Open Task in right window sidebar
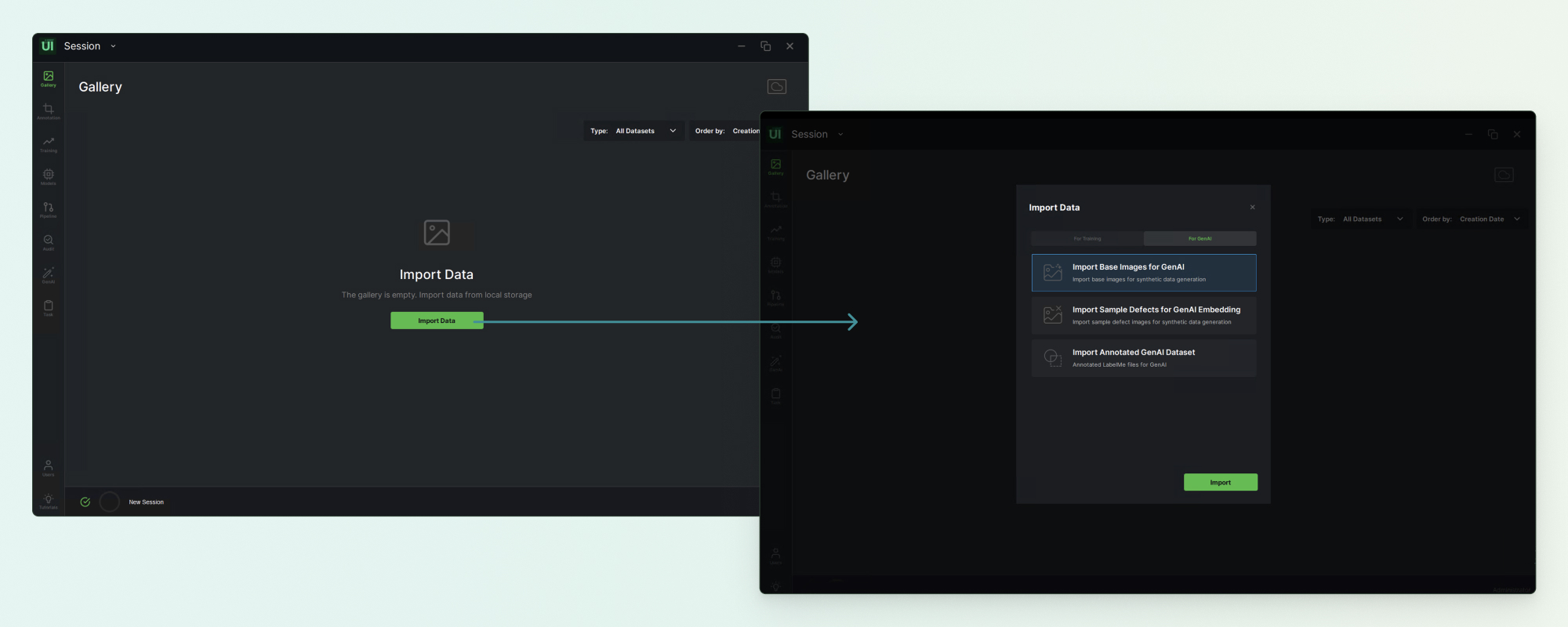The height and width of the screenshot is (627, 1568). [x=776, y=396]
